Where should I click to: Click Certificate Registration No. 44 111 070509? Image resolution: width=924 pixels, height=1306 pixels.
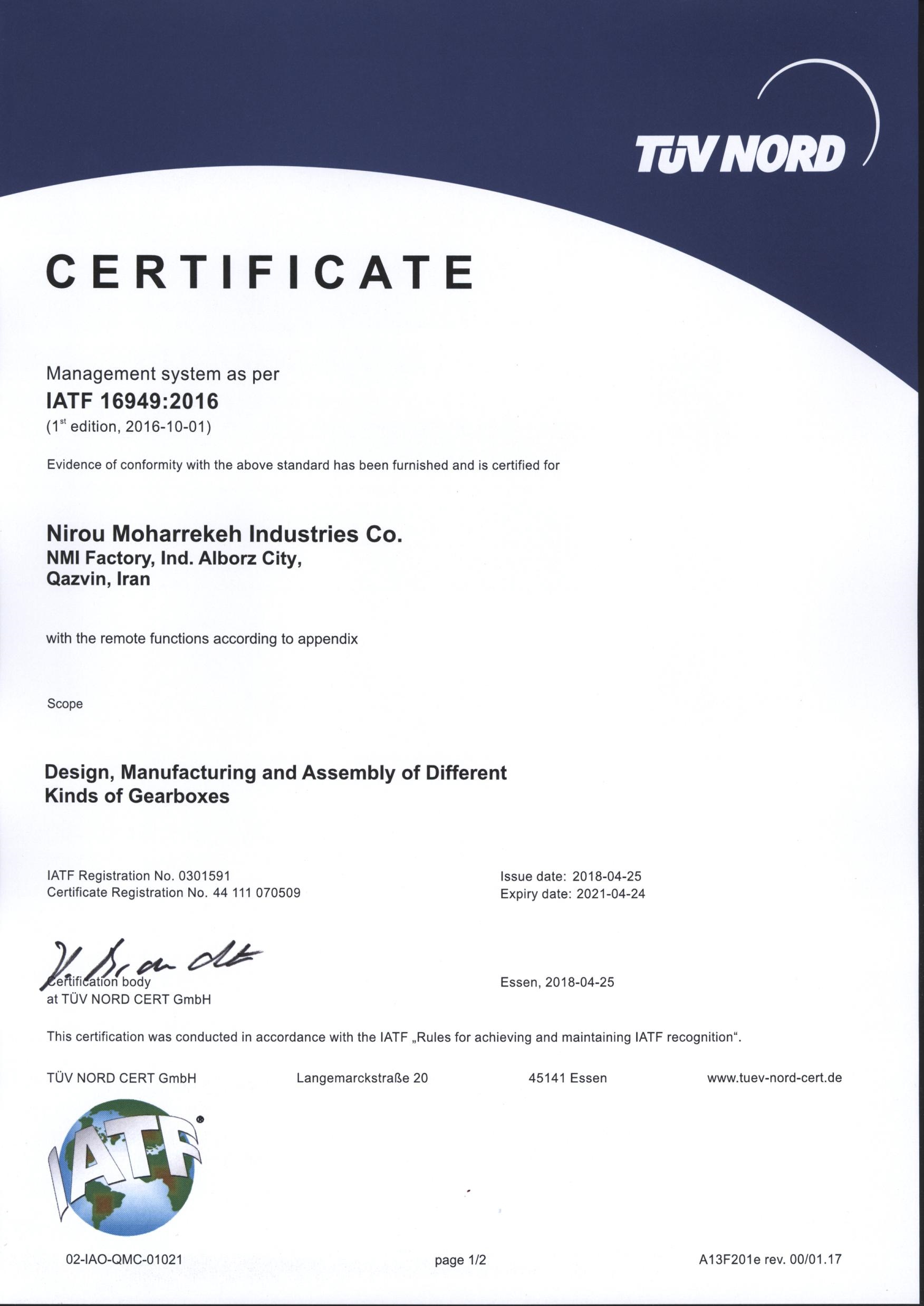(174, 892)
